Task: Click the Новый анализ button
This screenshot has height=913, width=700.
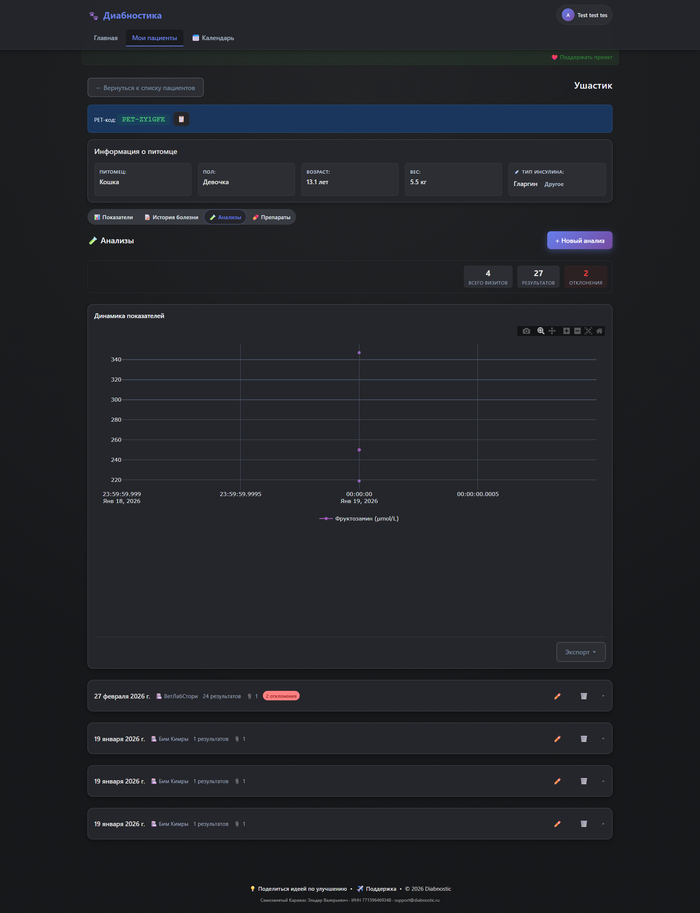Action: click(579, 241)
